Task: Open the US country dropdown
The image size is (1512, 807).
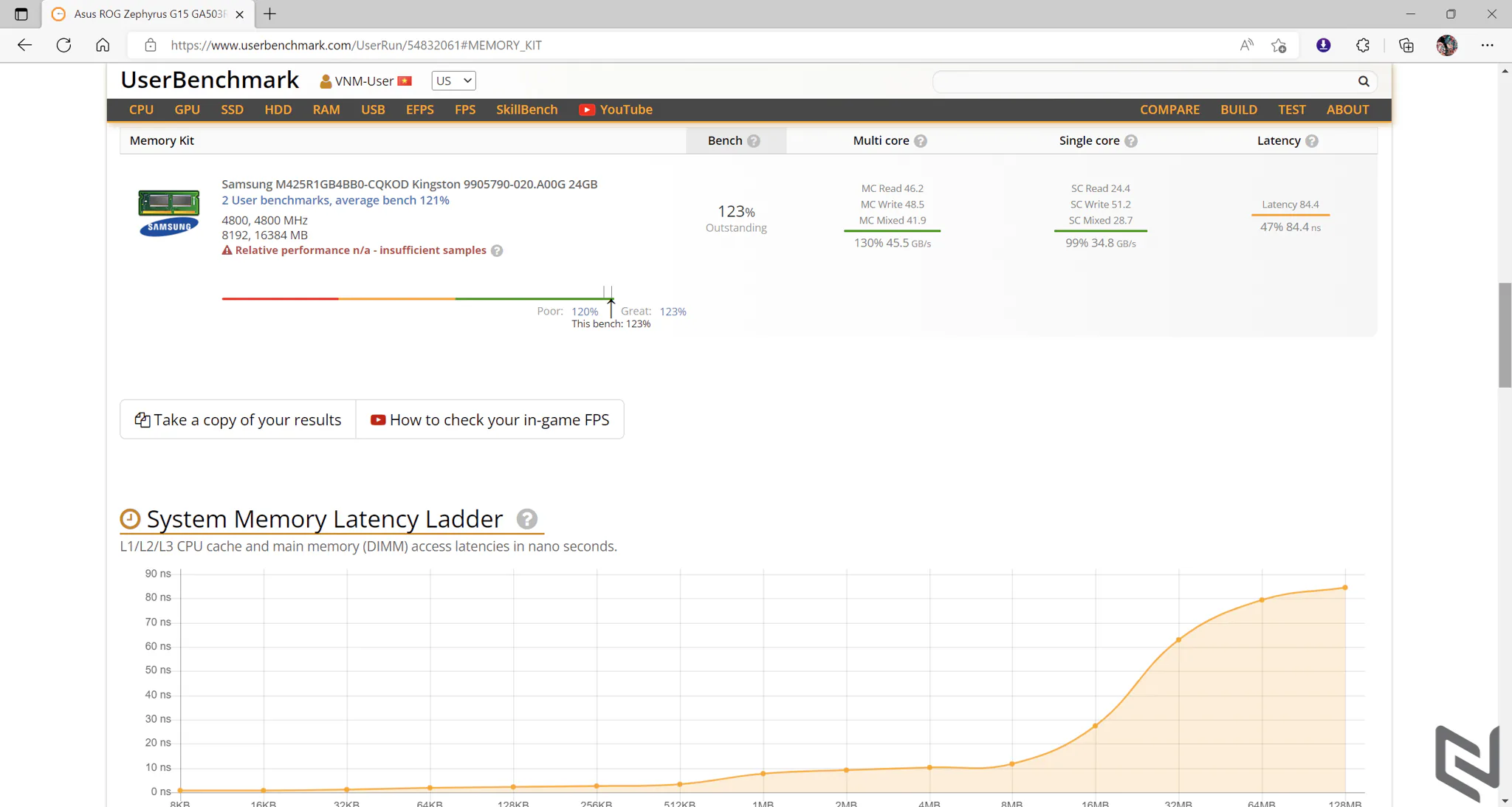Action: 453,80
